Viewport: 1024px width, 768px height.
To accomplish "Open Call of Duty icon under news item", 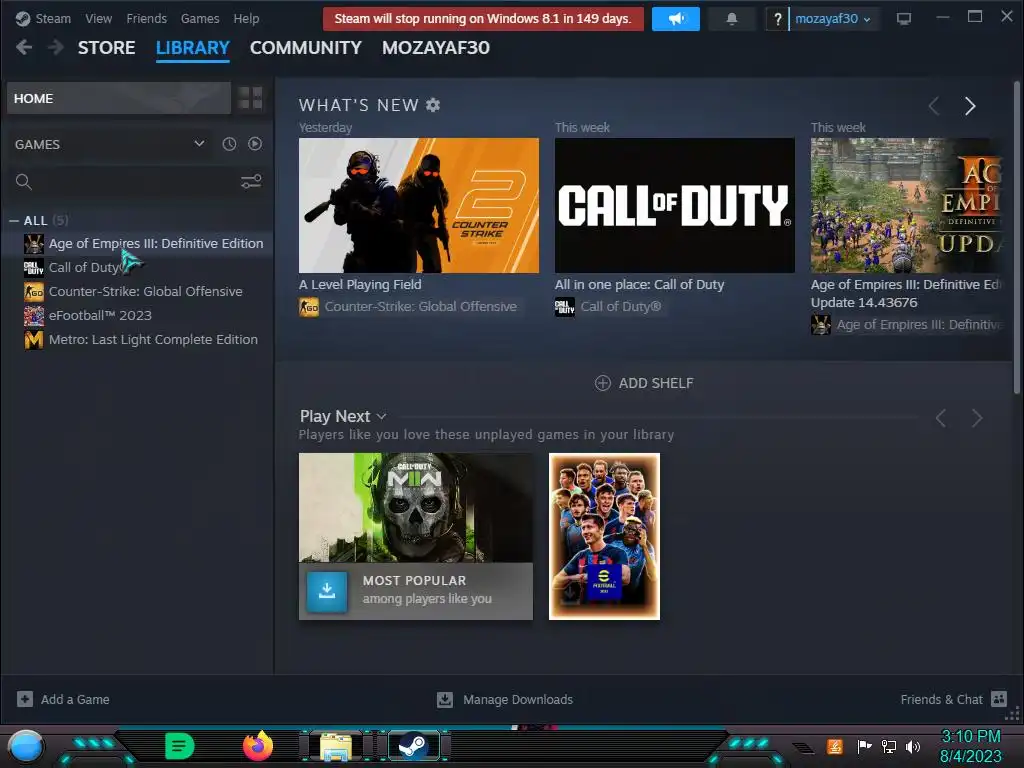I will (x=565, y=306).
